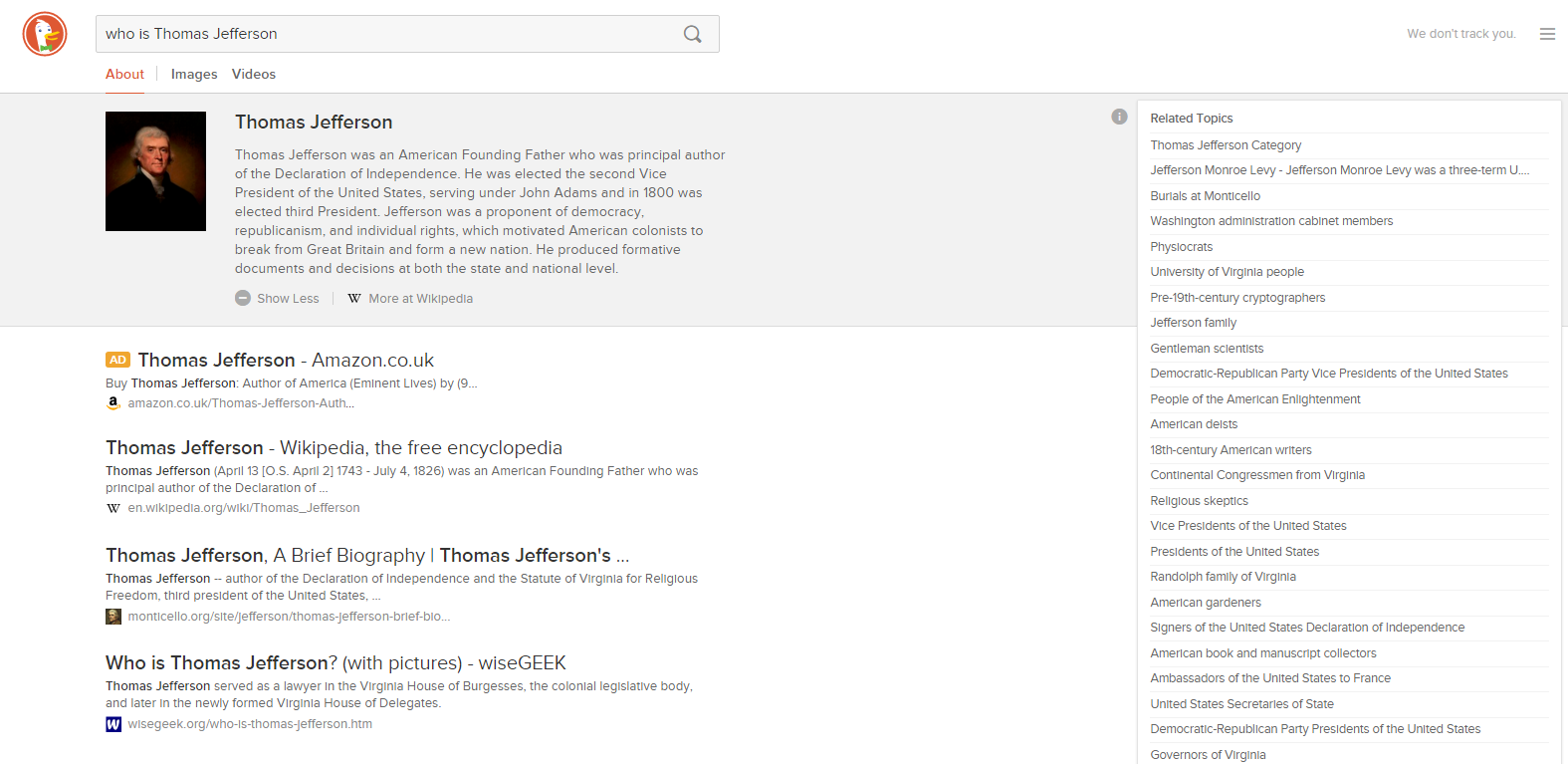This screenshot has height=764, width=1568.
Task: Click the wiseGEEK favicon icon
Action: tap(113, 724)
